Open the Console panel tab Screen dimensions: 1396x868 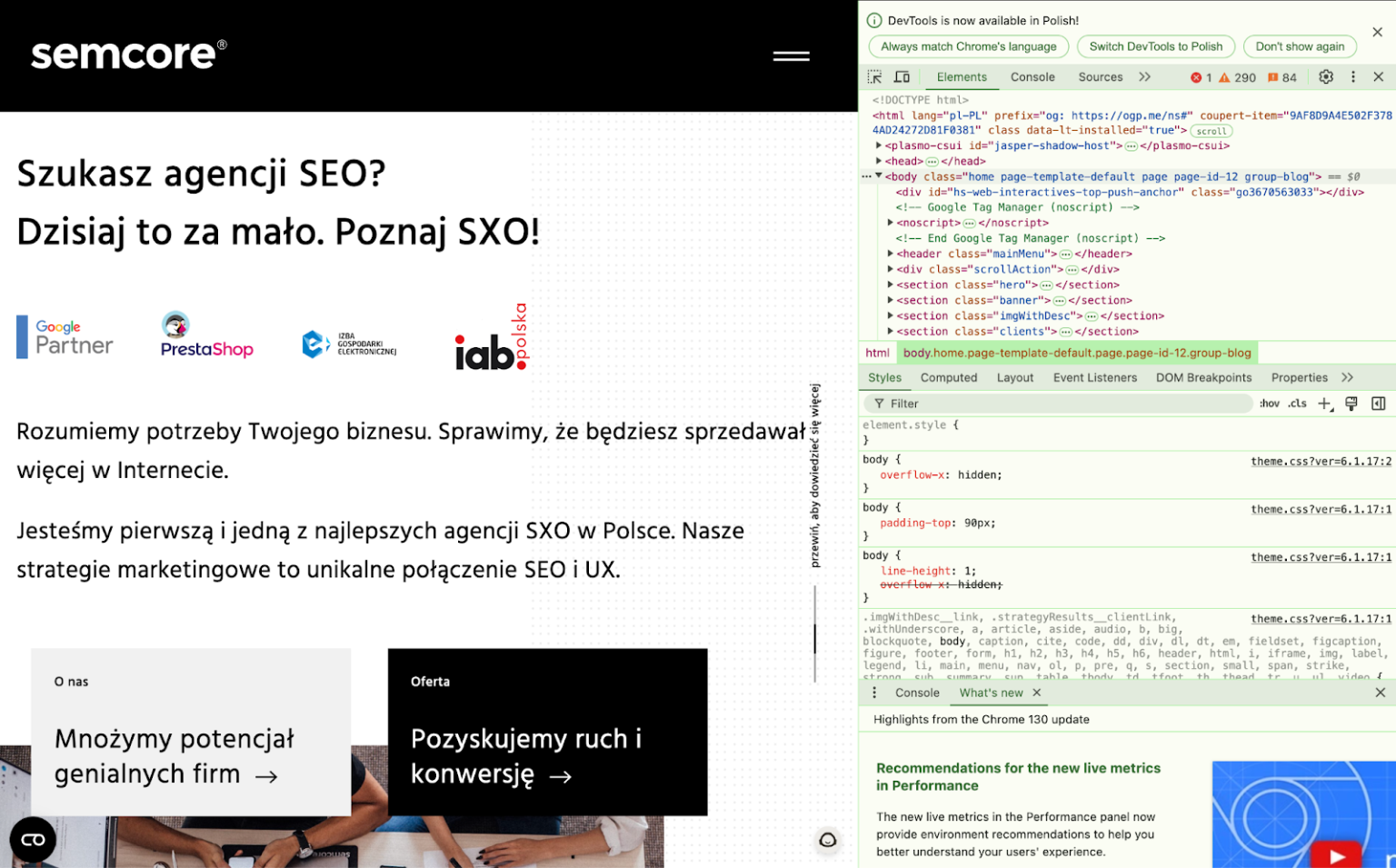[x=1032, y=77]
